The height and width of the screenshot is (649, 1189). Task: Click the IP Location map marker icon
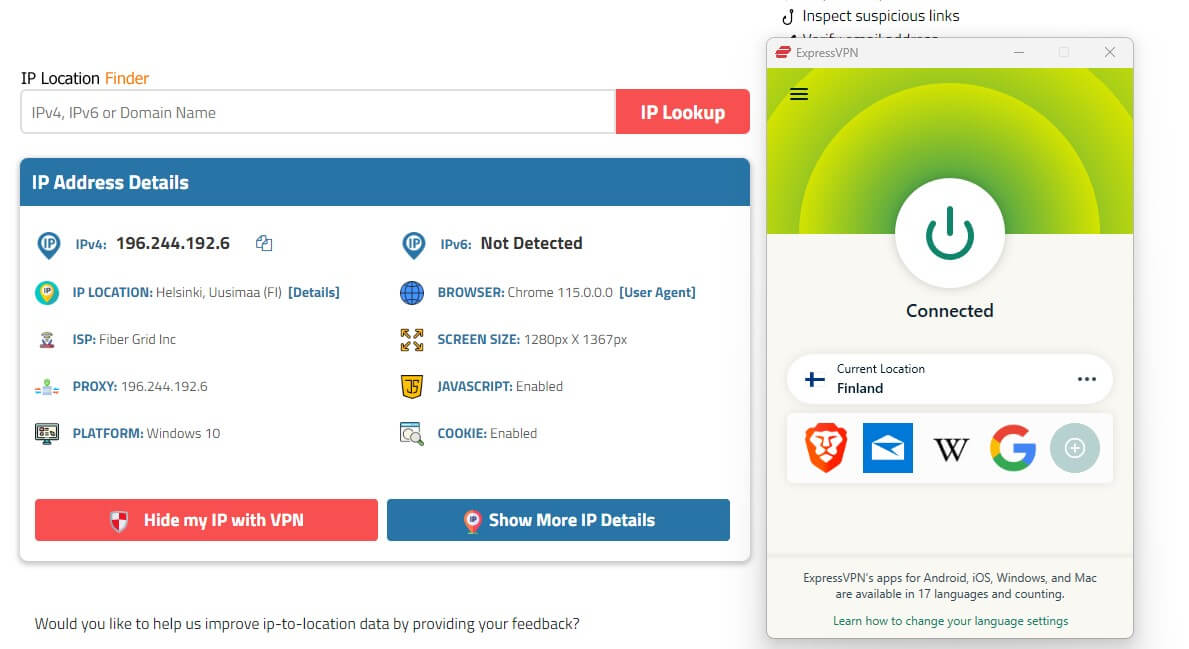tap(47, 293)
